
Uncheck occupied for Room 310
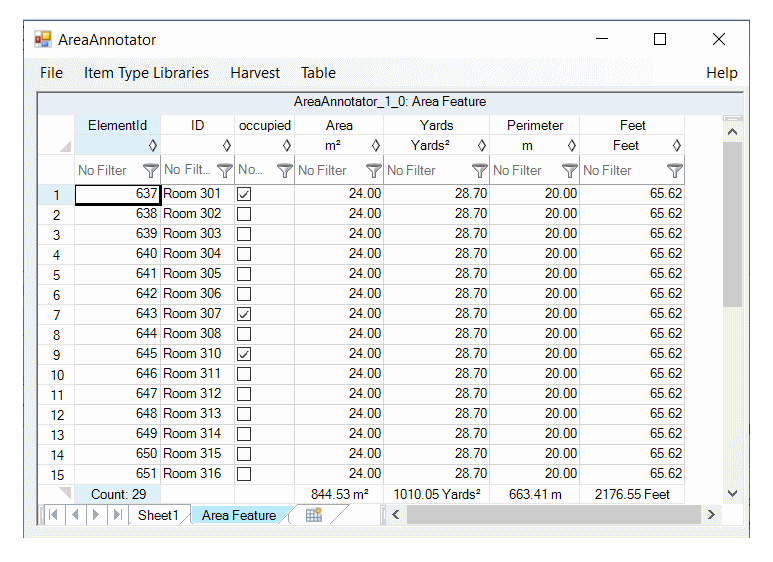244,354
